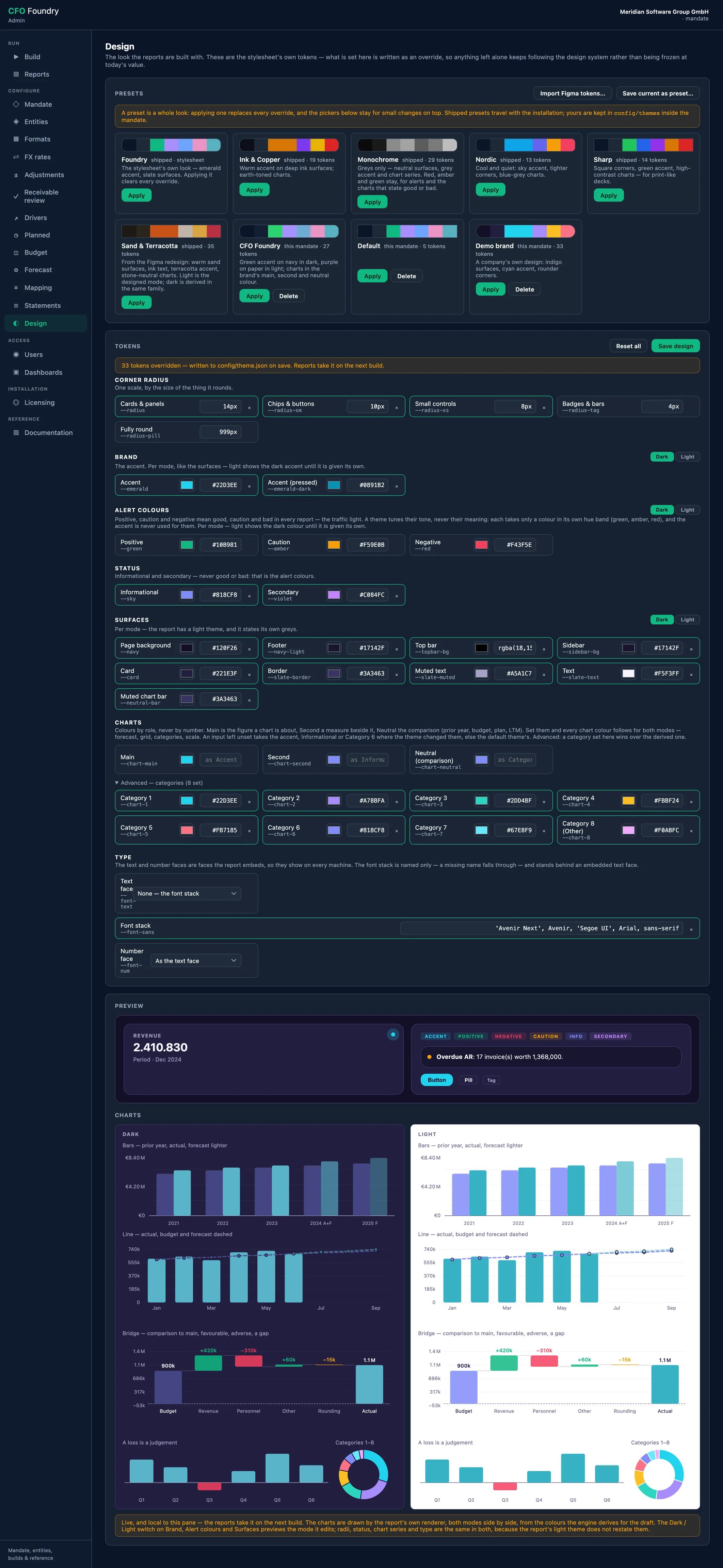The image size is (723, 1568).
Task: Click the diamond icon next to Mandate
Action: 16,104
